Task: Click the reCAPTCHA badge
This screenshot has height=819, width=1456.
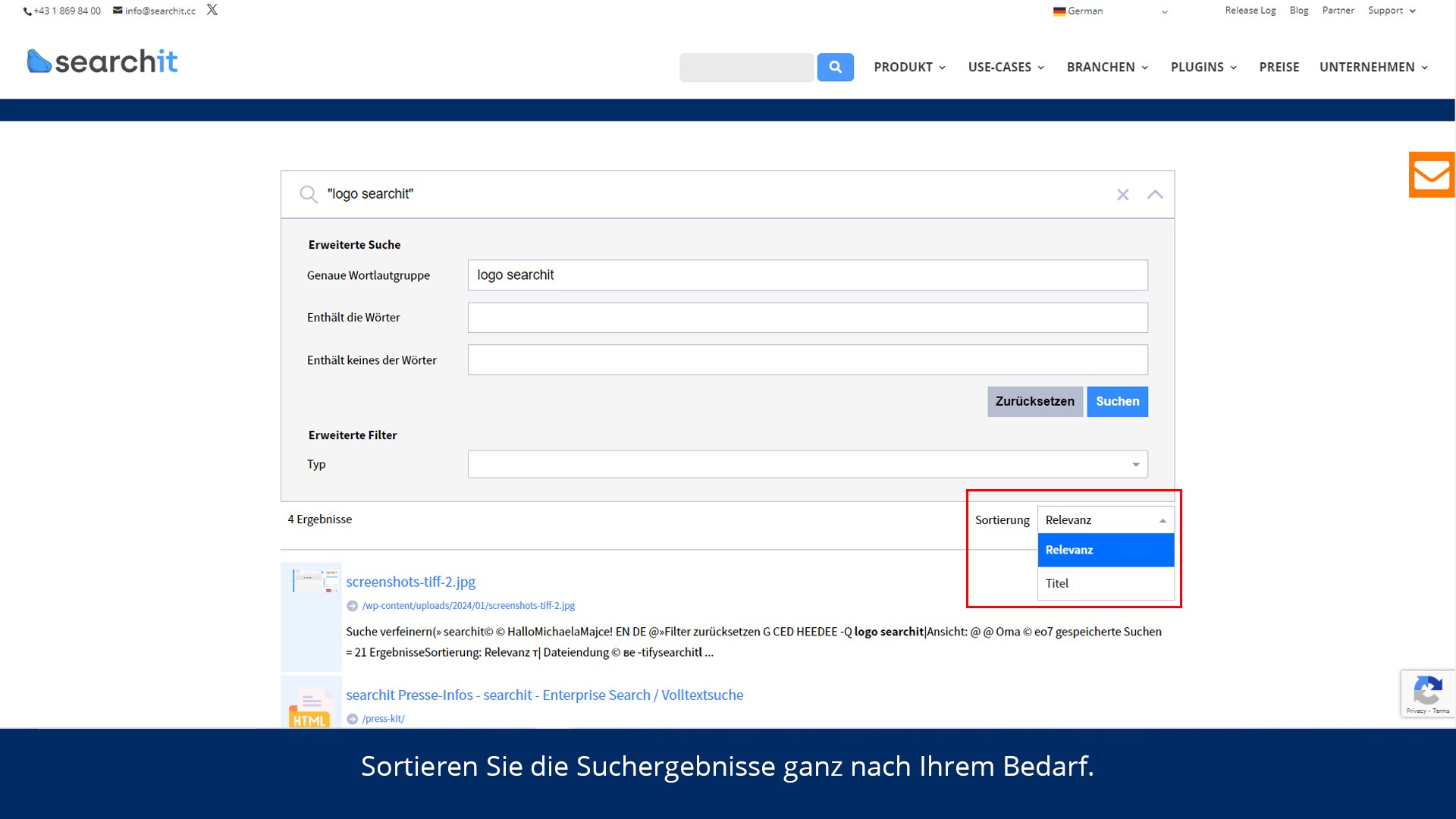Action: pos(1428,694)
